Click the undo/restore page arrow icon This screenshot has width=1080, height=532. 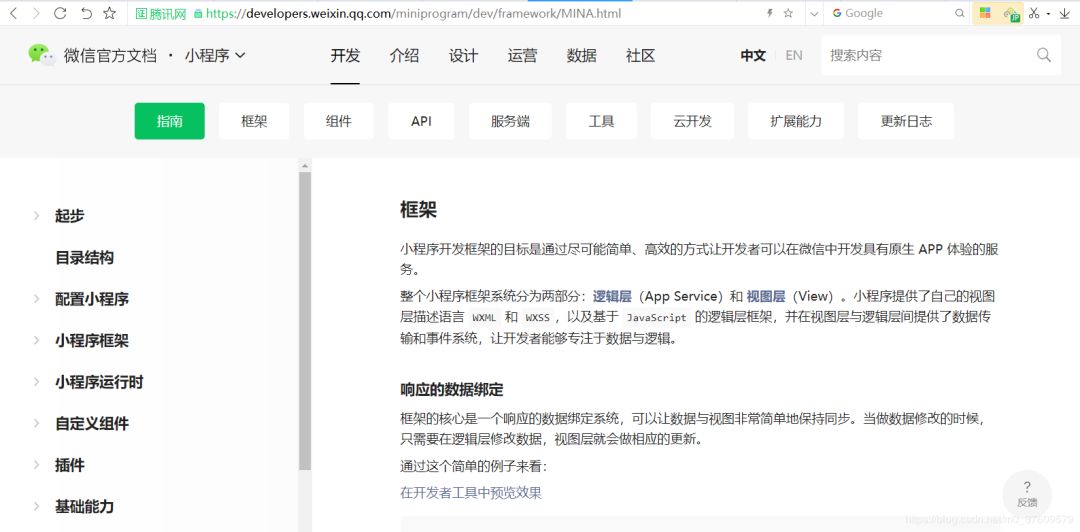pos(85,13)
